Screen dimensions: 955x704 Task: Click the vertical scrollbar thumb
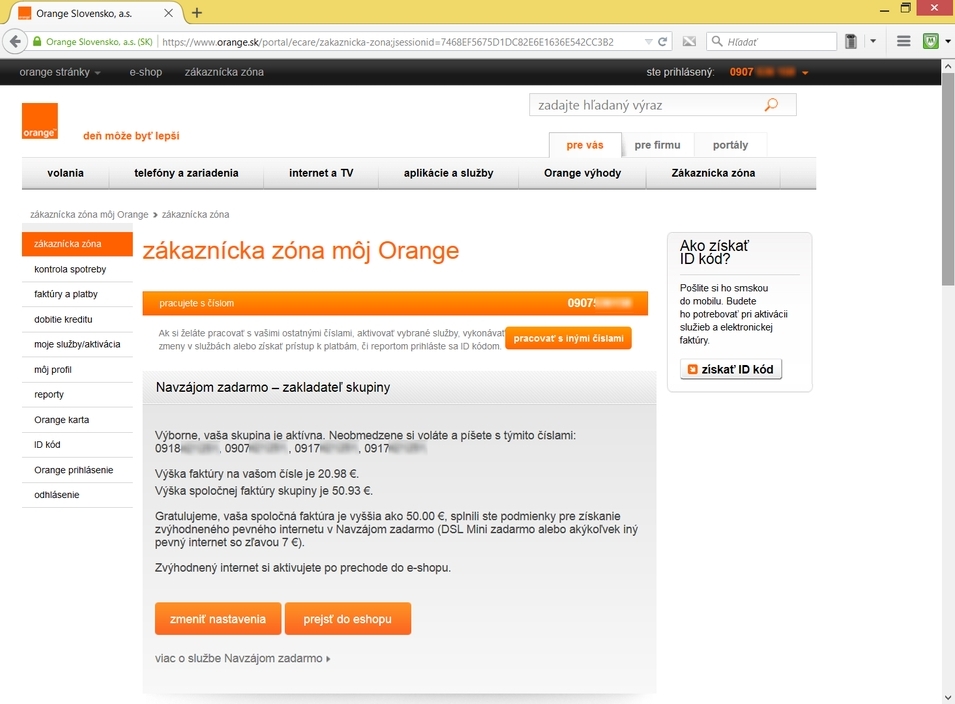click(x=948, y=178)
